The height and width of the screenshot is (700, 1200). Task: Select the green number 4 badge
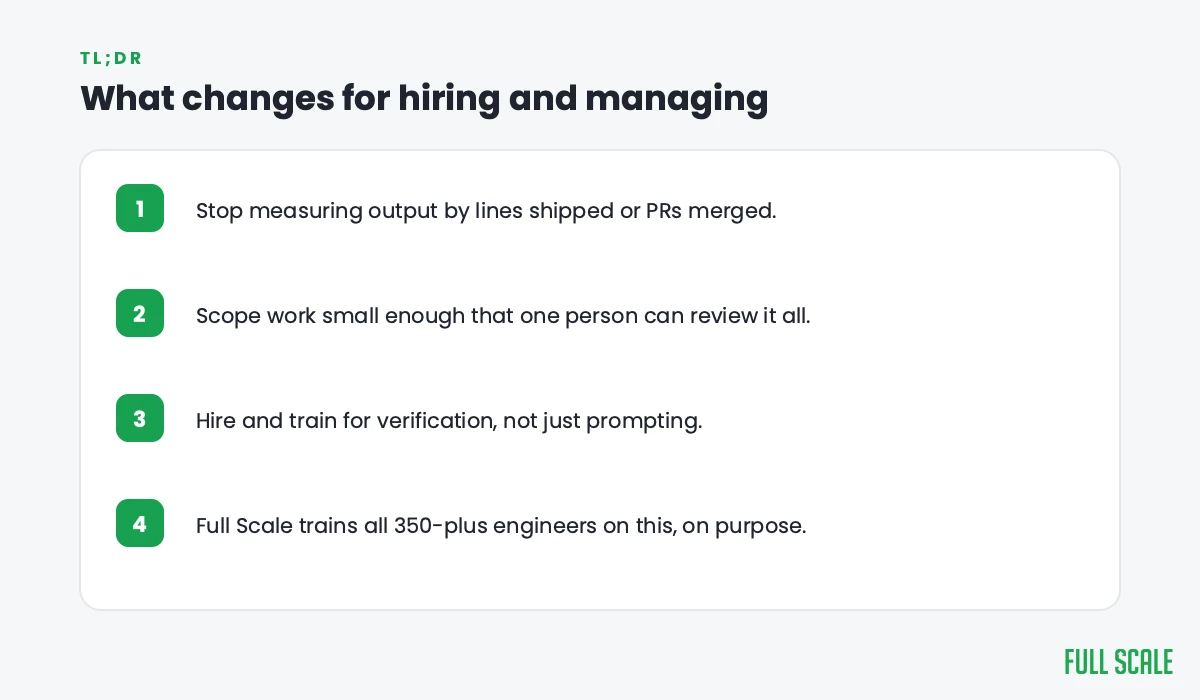pyautogui.click(x=140, y=524)
